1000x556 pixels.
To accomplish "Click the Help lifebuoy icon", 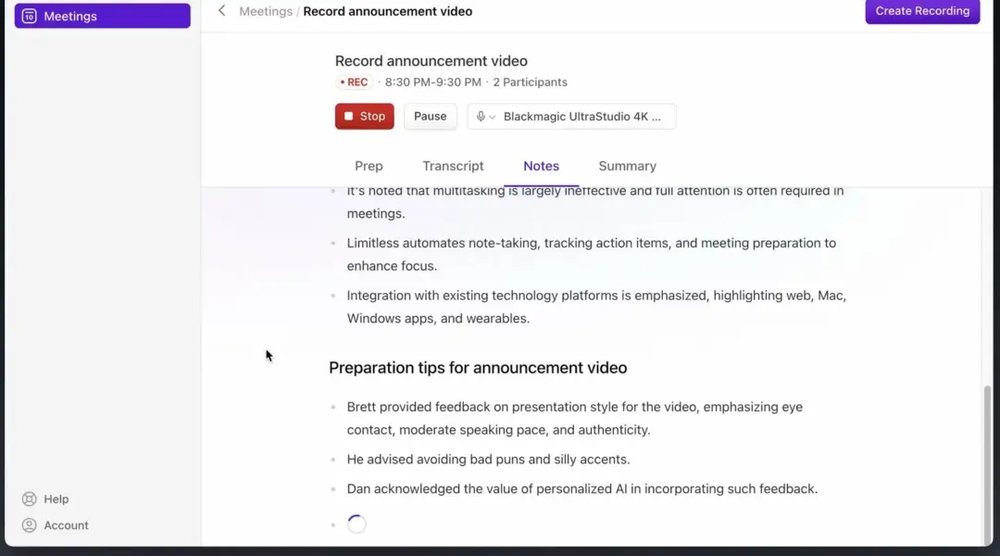I will tap(29, 499).
